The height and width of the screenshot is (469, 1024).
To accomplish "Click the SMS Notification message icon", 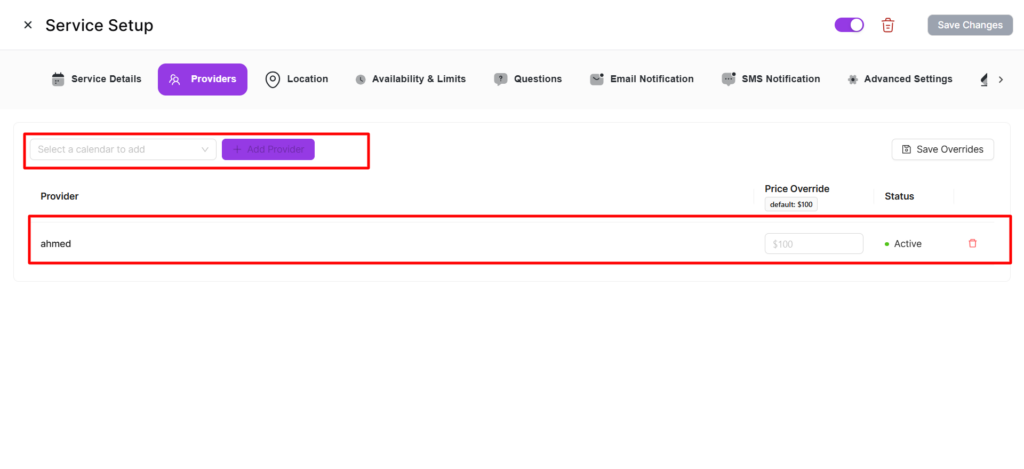I will [728, 79].
